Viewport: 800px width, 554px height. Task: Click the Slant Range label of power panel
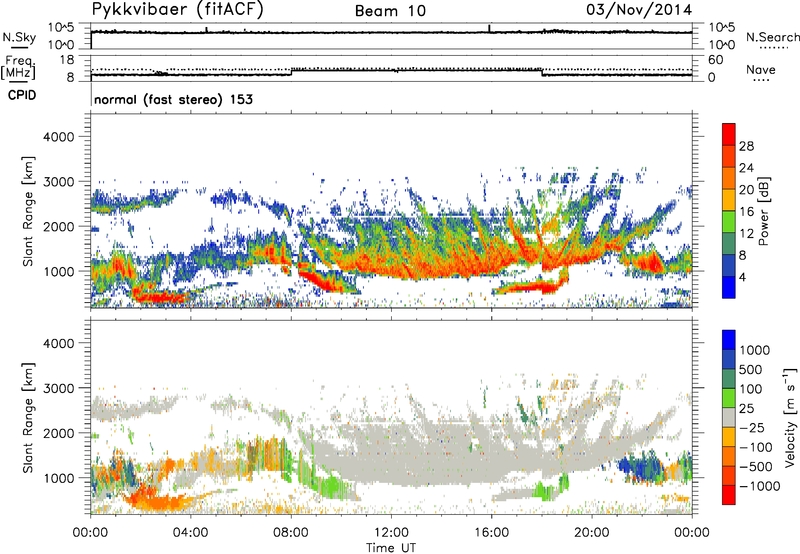pyautogui.click(x=28, y=211)
